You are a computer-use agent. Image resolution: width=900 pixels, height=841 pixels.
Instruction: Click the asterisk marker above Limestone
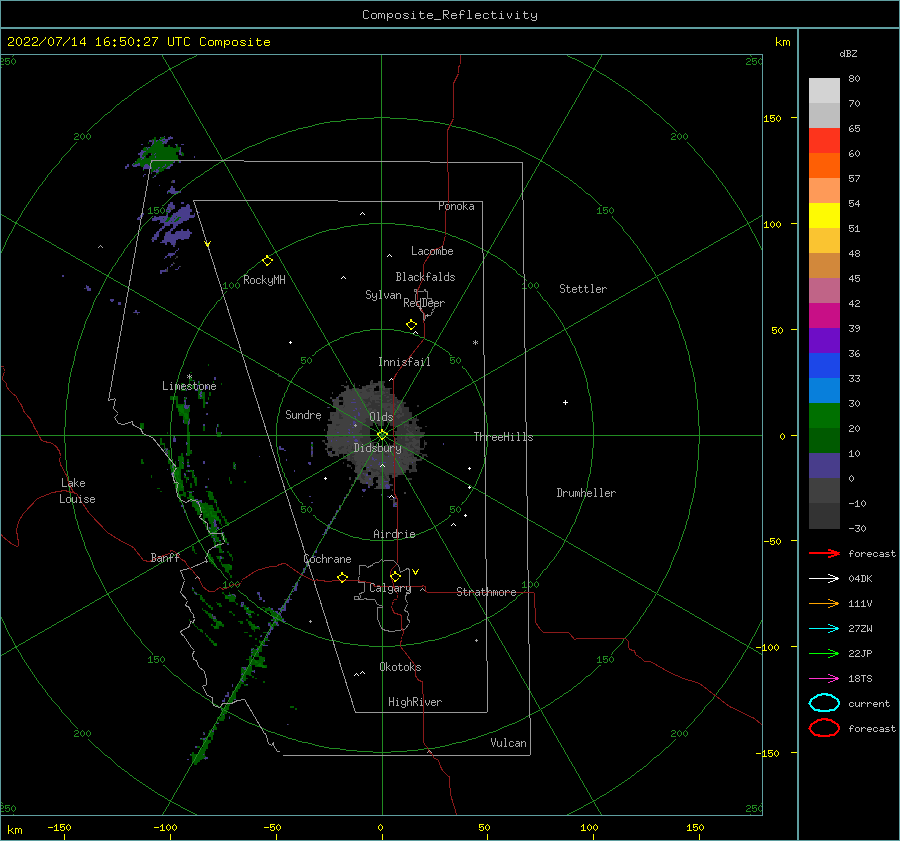tap(189, 377)
